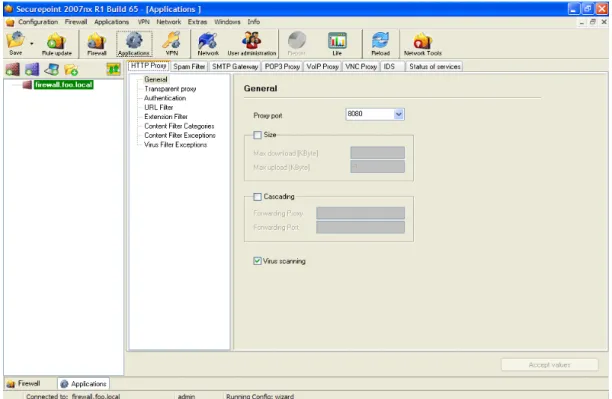This screenshot has width=612, height=399.
Task: Open User administration icon
Action: coord(252,44)
